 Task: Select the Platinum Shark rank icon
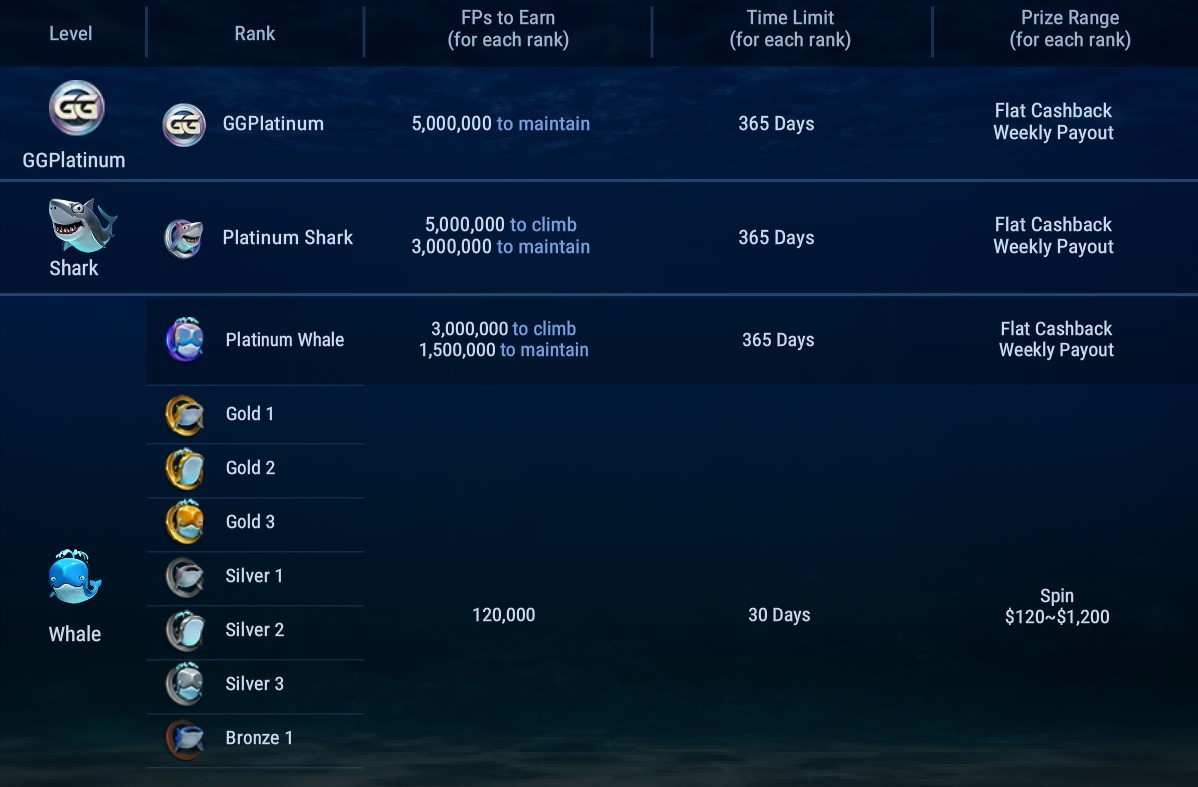coord(184,238)
